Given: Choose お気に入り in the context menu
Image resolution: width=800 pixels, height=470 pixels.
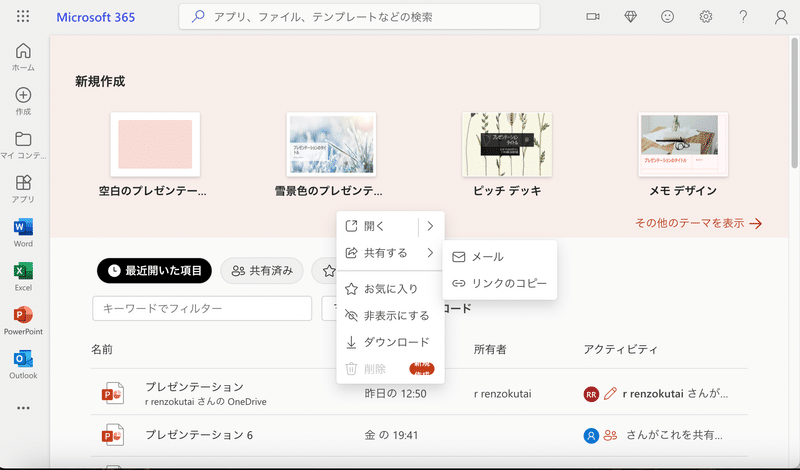Looking at the screenshot, I should tap(390, 289).
